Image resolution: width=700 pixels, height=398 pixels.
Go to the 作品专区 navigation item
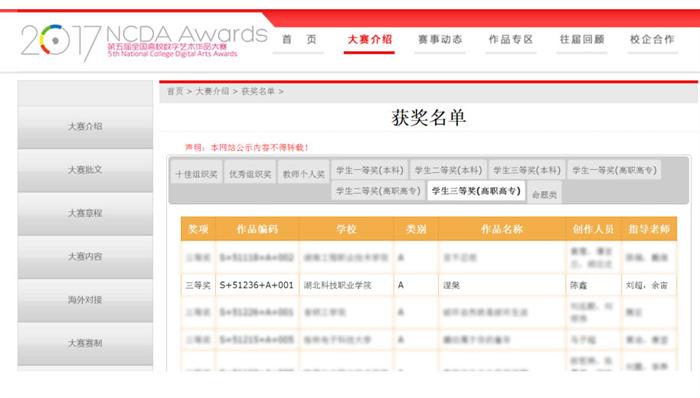click(511, 39)
